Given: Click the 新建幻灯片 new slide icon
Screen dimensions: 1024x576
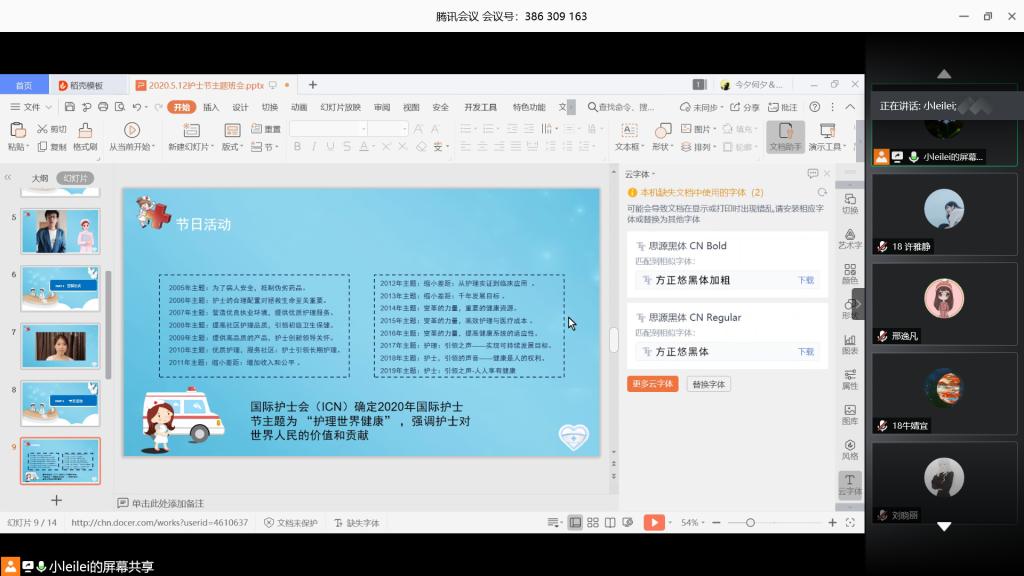Looking at the screenshot, I should pos(188,130).
